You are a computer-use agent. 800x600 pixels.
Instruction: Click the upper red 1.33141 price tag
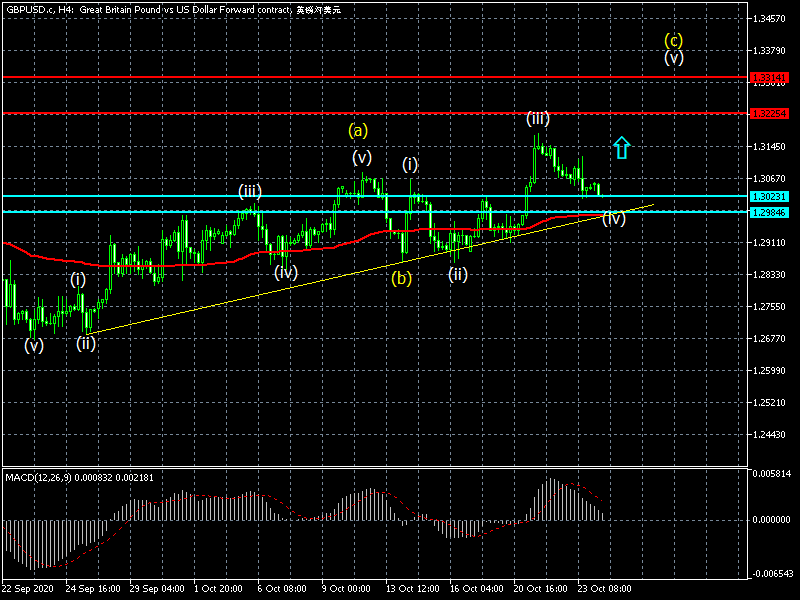(769, 77)
